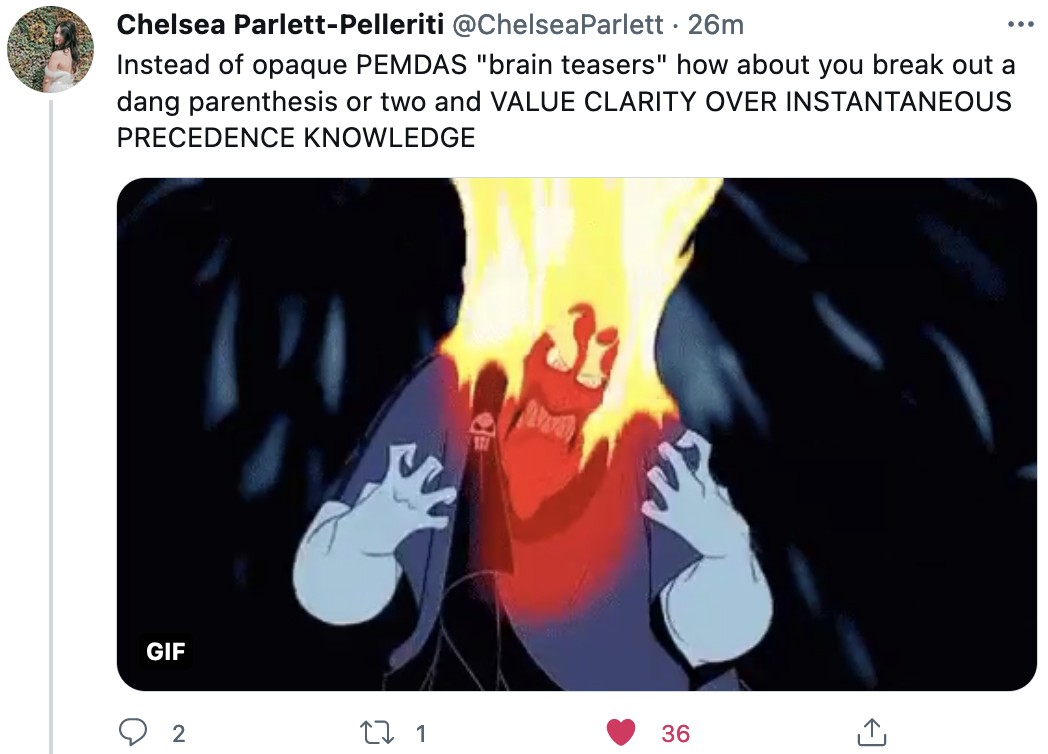This screenshot has width=1048, height=754.
Task: Open the tweet via the 26m timestamp
Action: click(x=716, y=25)
